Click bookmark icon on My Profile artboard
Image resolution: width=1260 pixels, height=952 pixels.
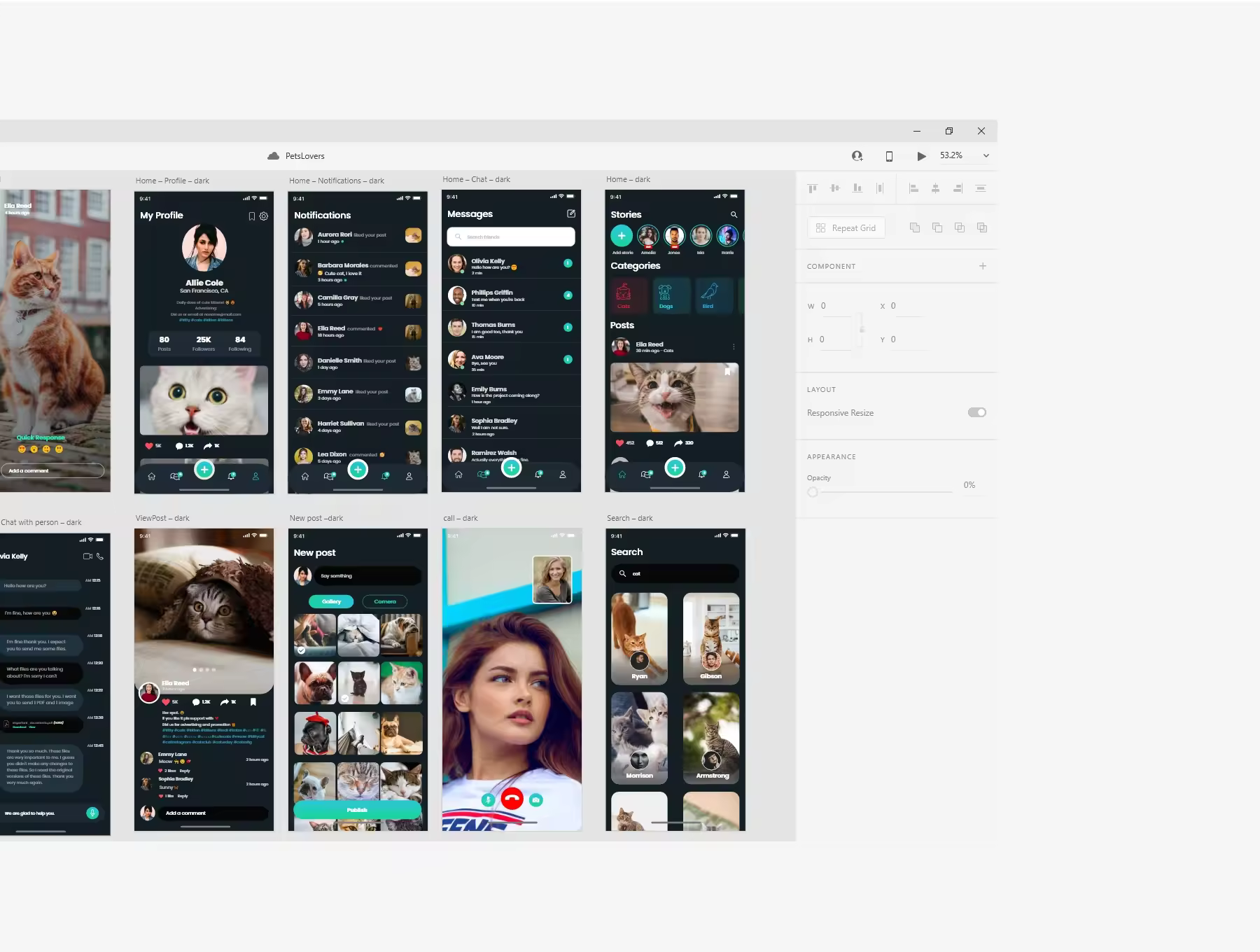[252, 216]
